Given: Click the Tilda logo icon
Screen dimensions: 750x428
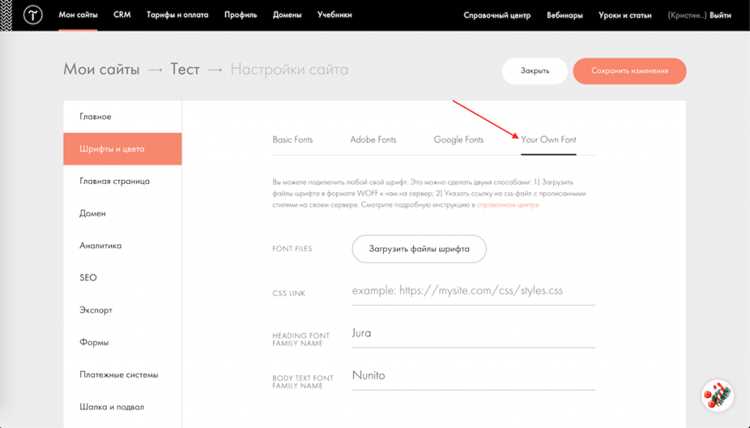Looking at the screenshot, I should click(33, 15).
